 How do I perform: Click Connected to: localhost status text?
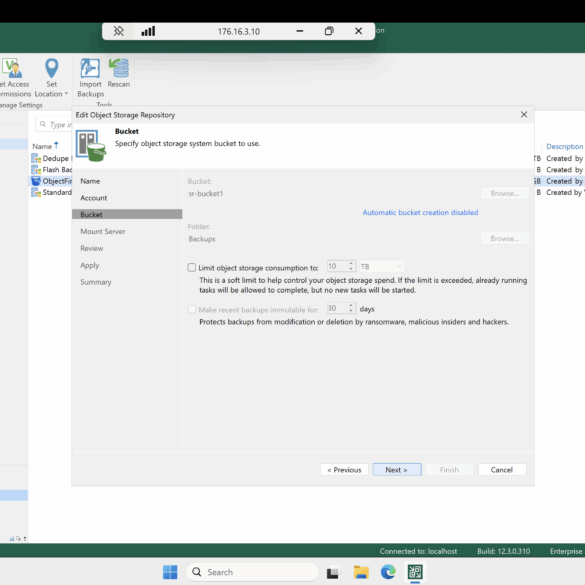[418, 551]
